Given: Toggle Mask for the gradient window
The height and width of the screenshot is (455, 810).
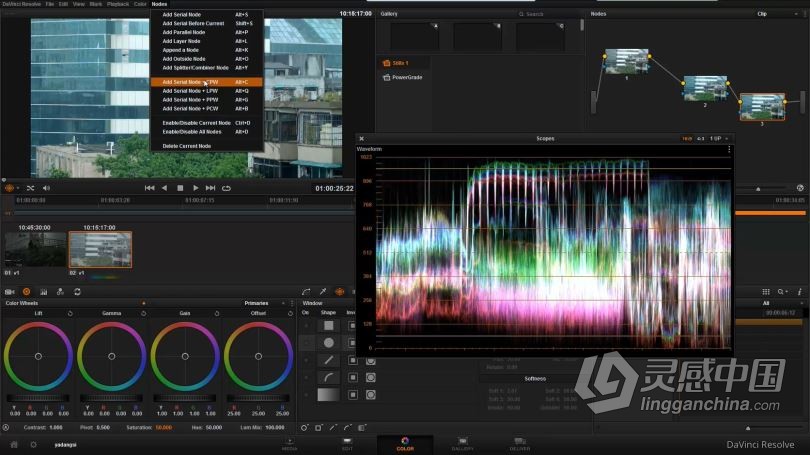Looking at the screenshot, I should (x=370, y=395).
